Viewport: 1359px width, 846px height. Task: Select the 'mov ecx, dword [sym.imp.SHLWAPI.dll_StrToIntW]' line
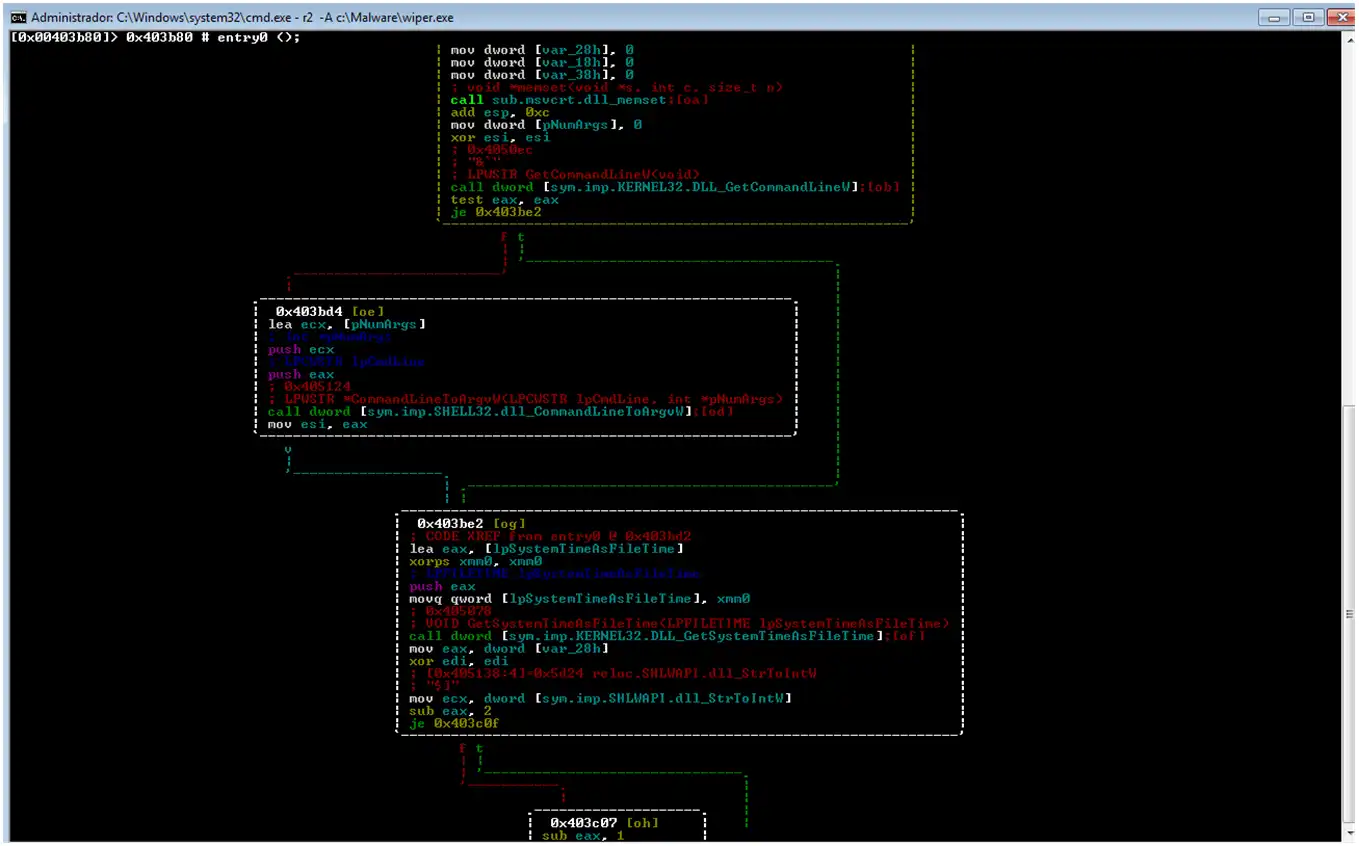point(601,698)
